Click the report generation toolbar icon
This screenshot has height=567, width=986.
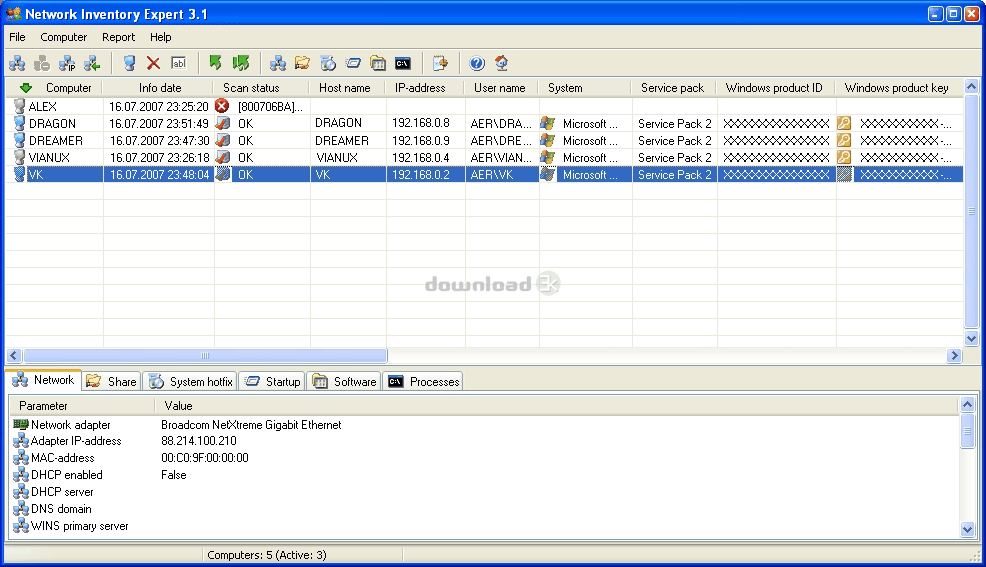440,63
